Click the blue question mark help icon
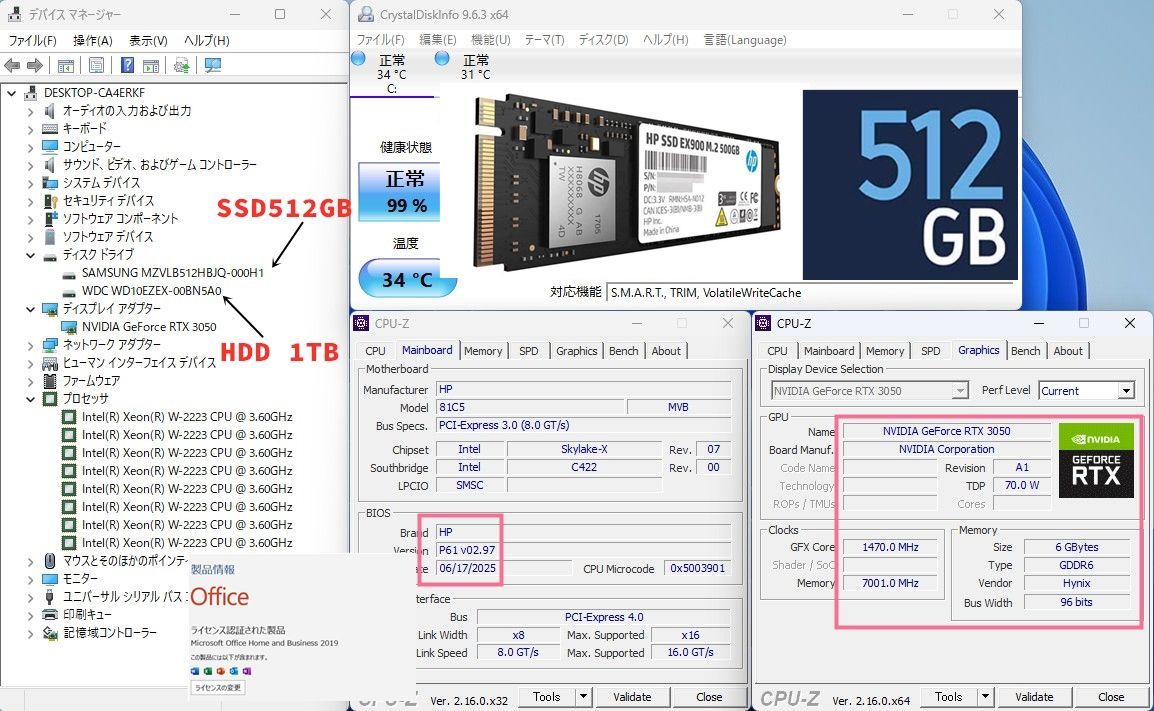The image size is (1154, 711). [127, 65]
